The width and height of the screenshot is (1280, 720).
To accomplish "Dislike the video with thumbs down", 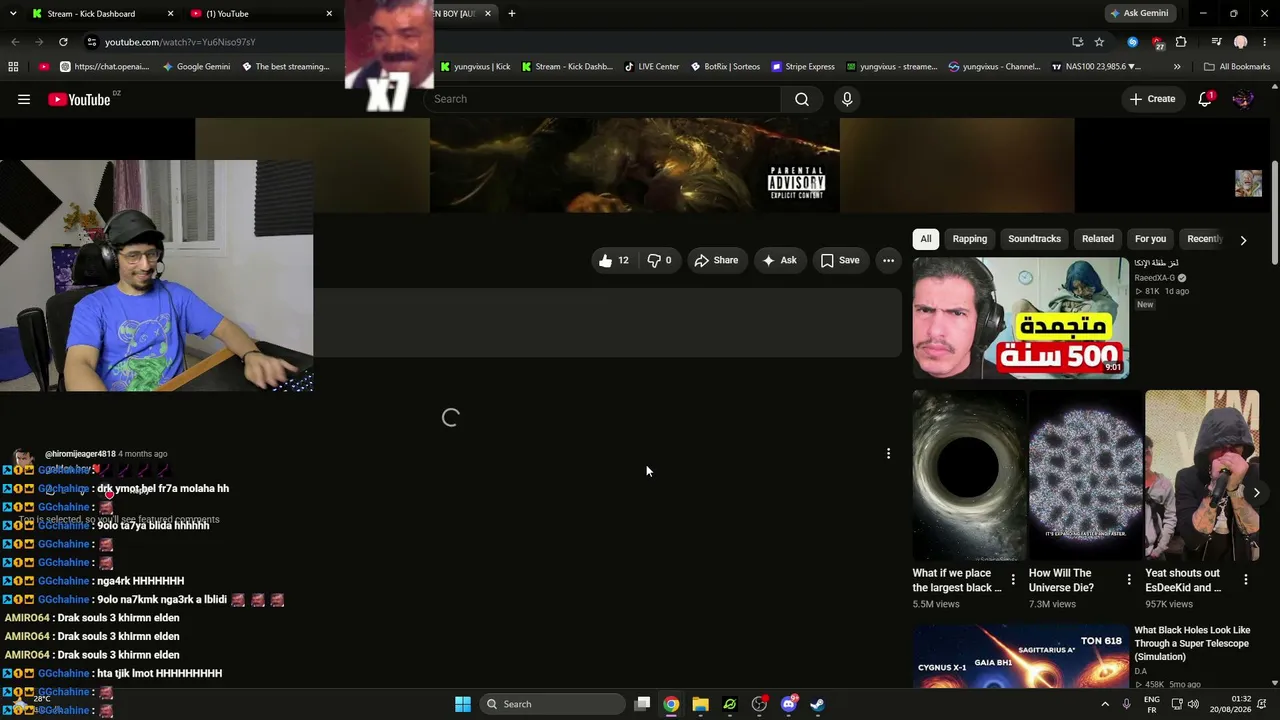I will (660, 260).
